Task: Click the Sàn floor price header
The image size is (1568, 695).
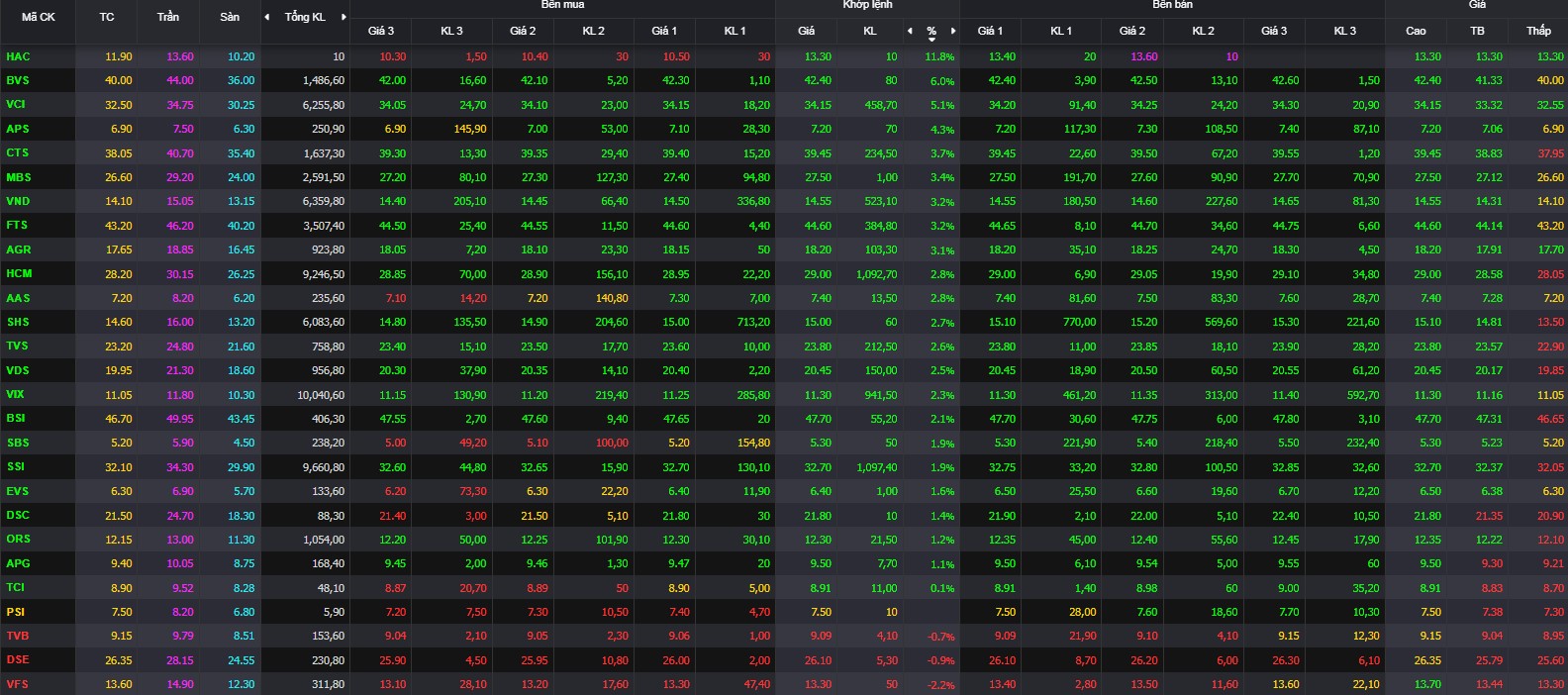Action: 230,17
